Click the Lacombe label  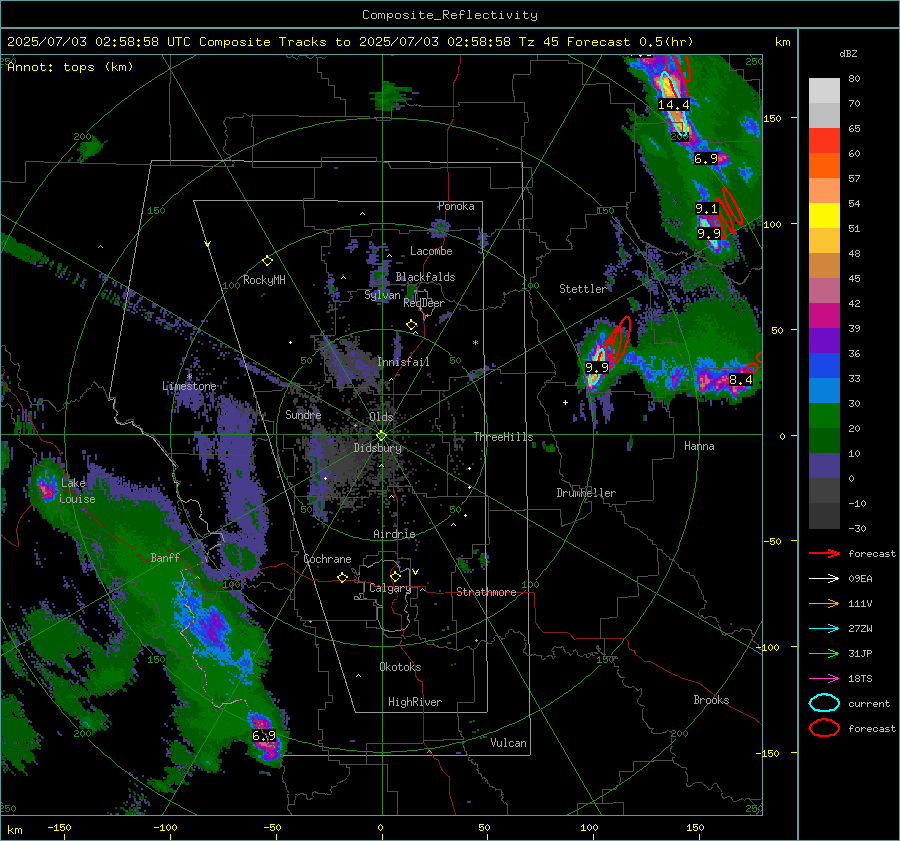431,251
